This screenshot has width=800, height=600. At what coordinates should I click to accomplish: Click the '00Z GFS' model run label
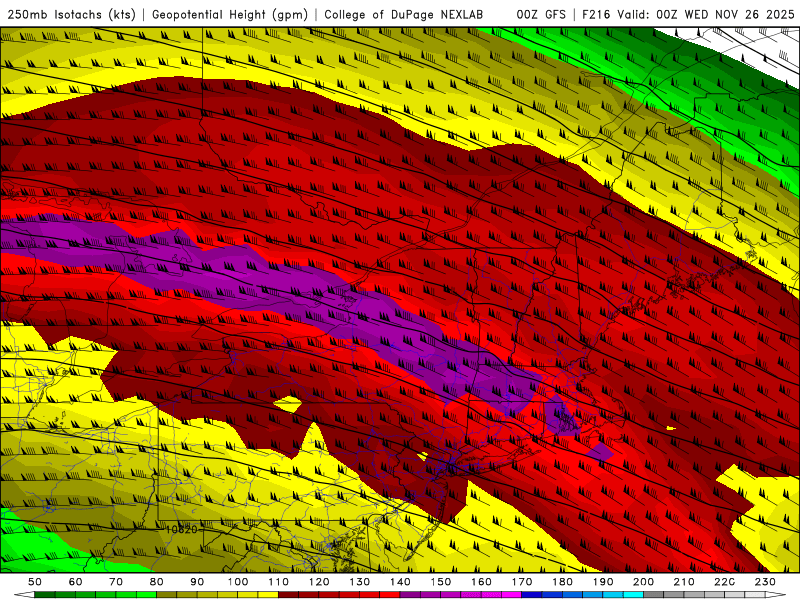click(x=541, y=15)
